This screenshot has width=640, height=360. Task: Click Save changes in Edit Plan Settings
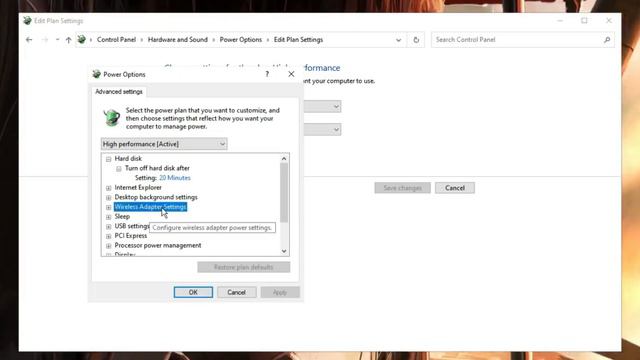(x=402, y=188)
